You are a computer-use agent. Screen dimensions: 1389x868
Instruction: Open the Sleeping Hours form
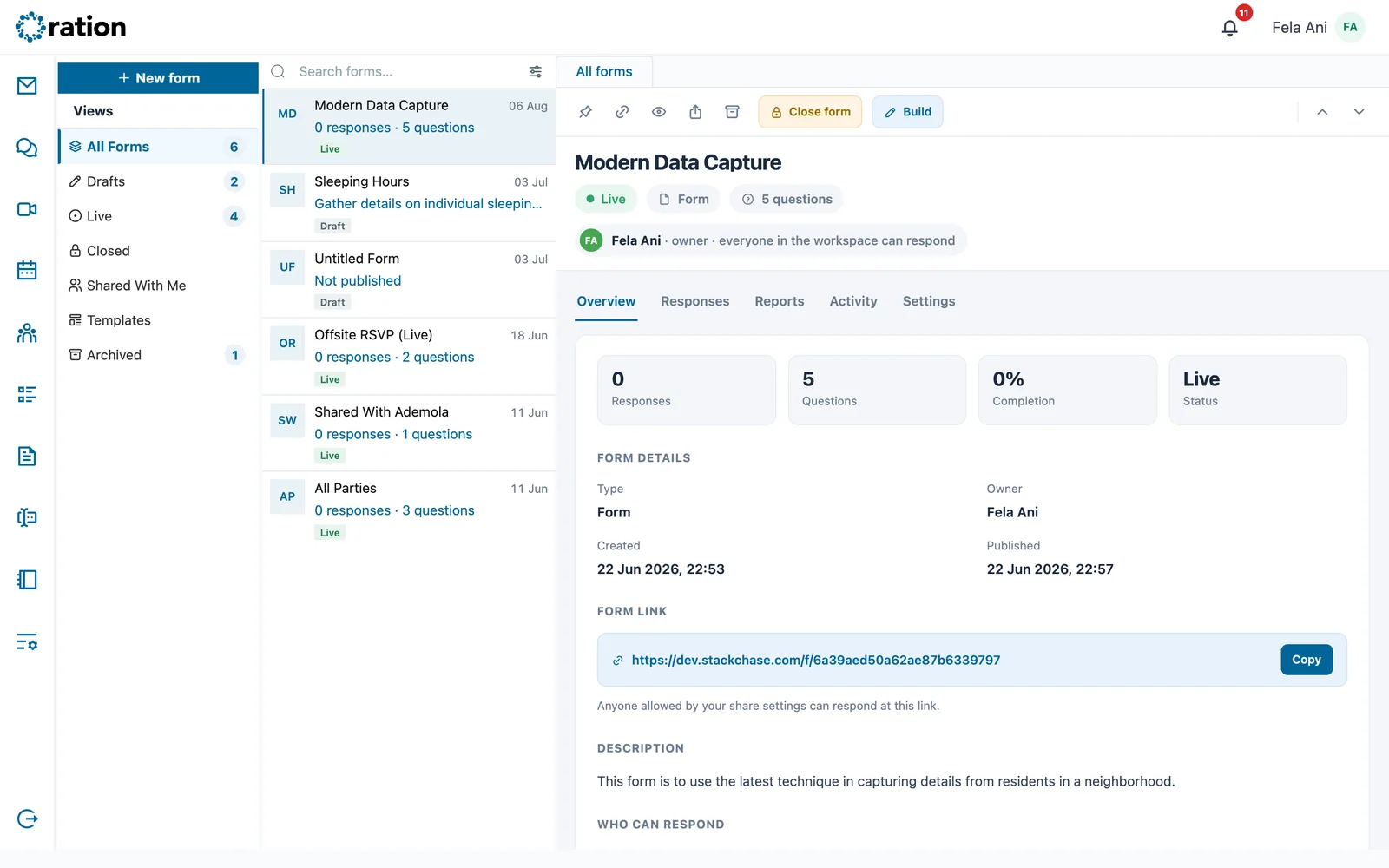(409, 203)
